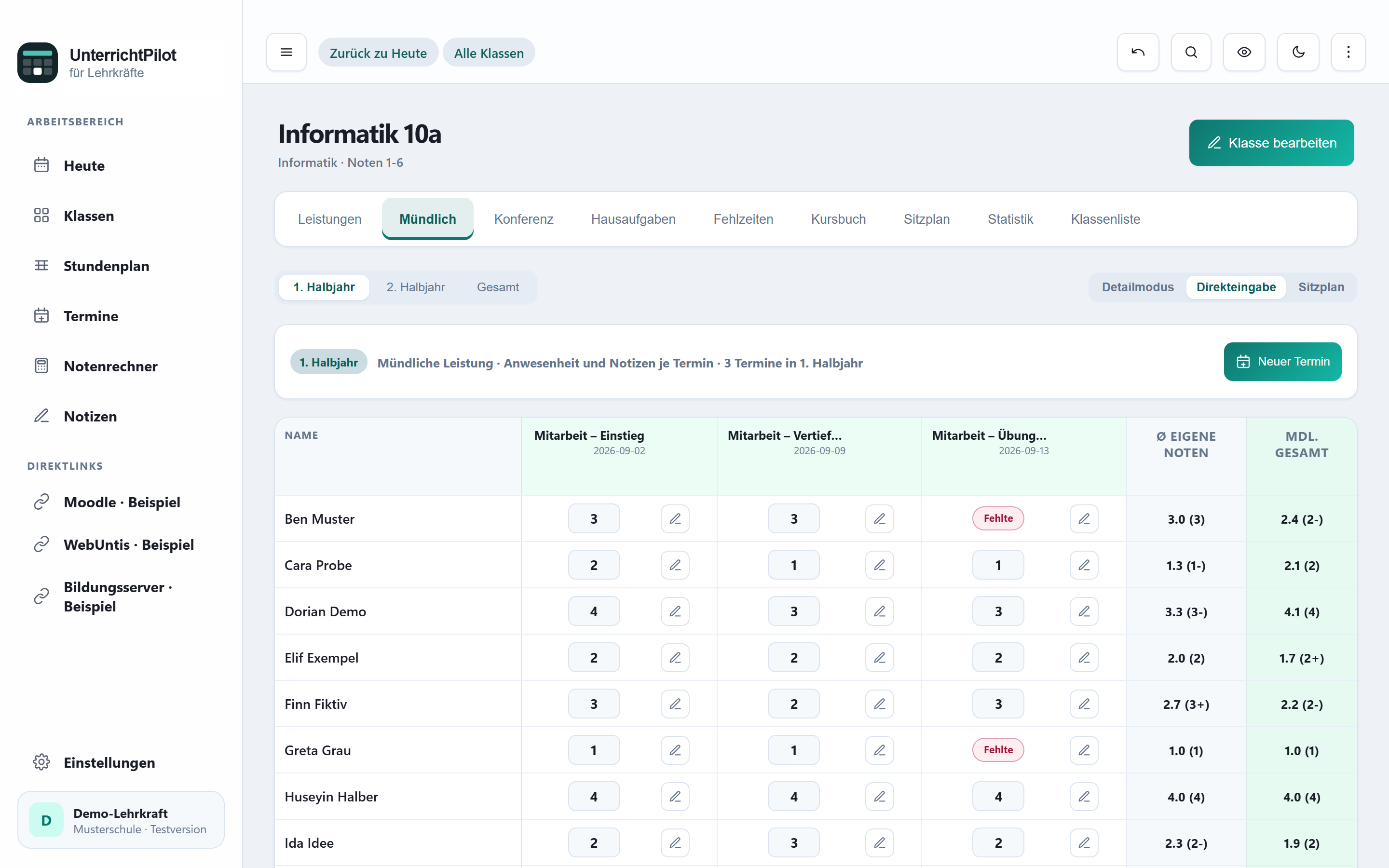Toggle the eye visibility icon
Screen dimensions: 1389x868
click(x=1244, y=52)
